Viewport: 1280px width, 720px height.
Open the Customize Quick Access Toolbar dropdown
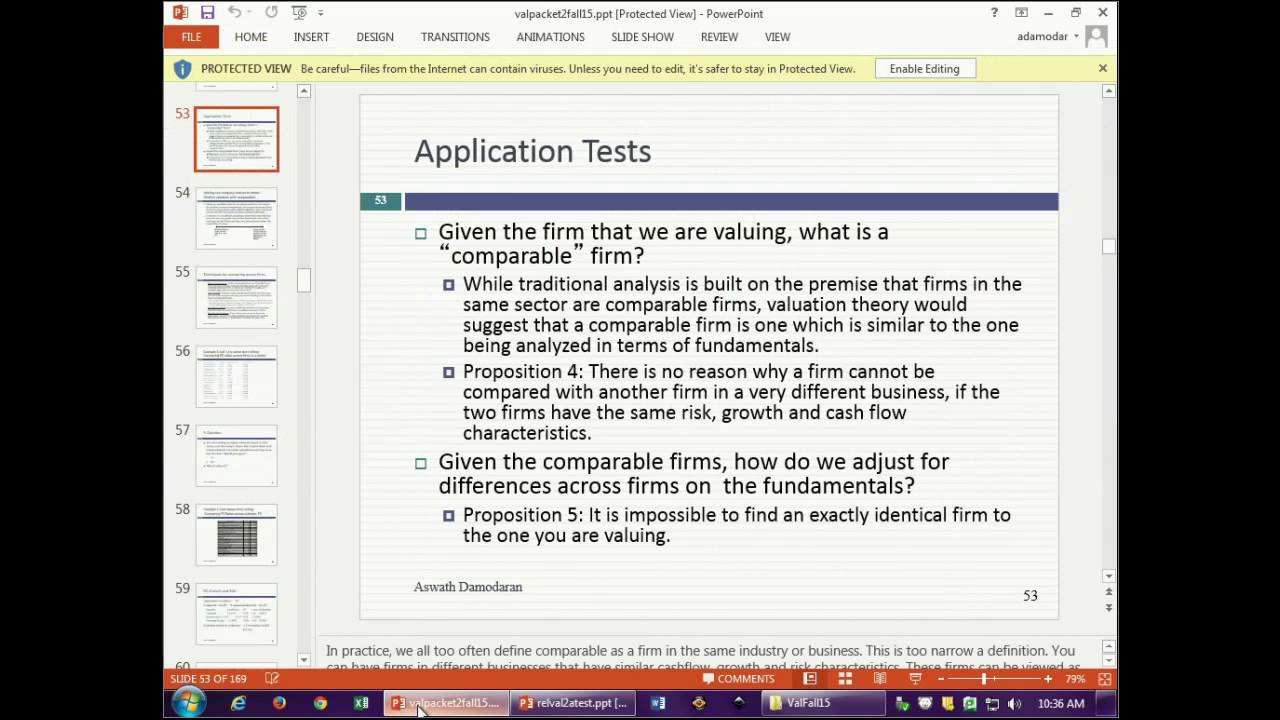(x=321, y=13)
